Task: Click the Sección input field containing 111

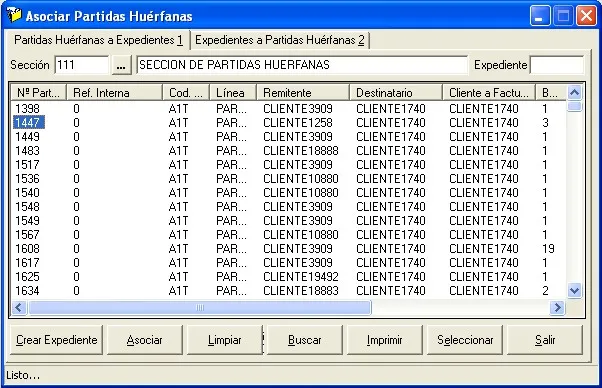Action: click(82, 65)
